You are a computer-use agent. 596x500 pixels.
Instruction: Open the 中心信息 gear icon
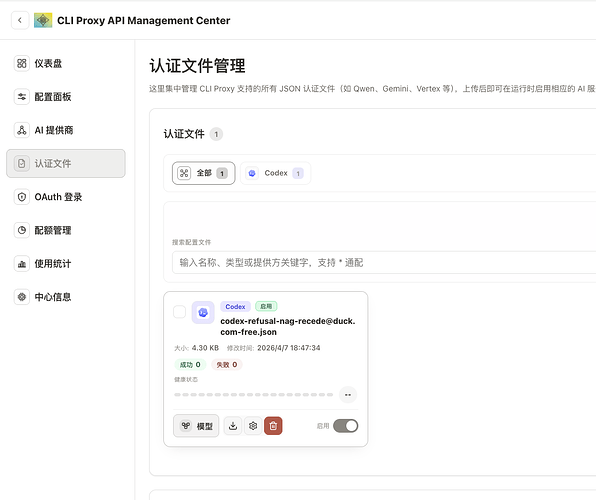click(22, 297)
